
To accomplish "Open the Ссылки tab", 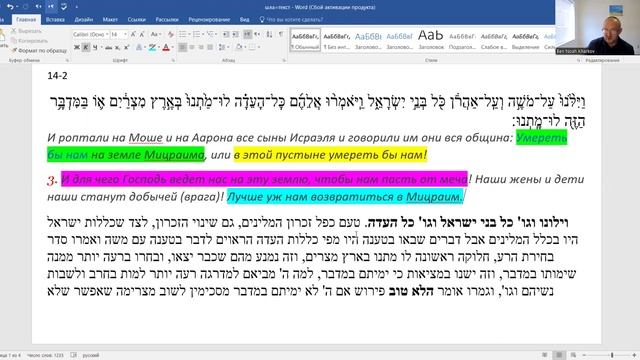I will tap(136, 19).
